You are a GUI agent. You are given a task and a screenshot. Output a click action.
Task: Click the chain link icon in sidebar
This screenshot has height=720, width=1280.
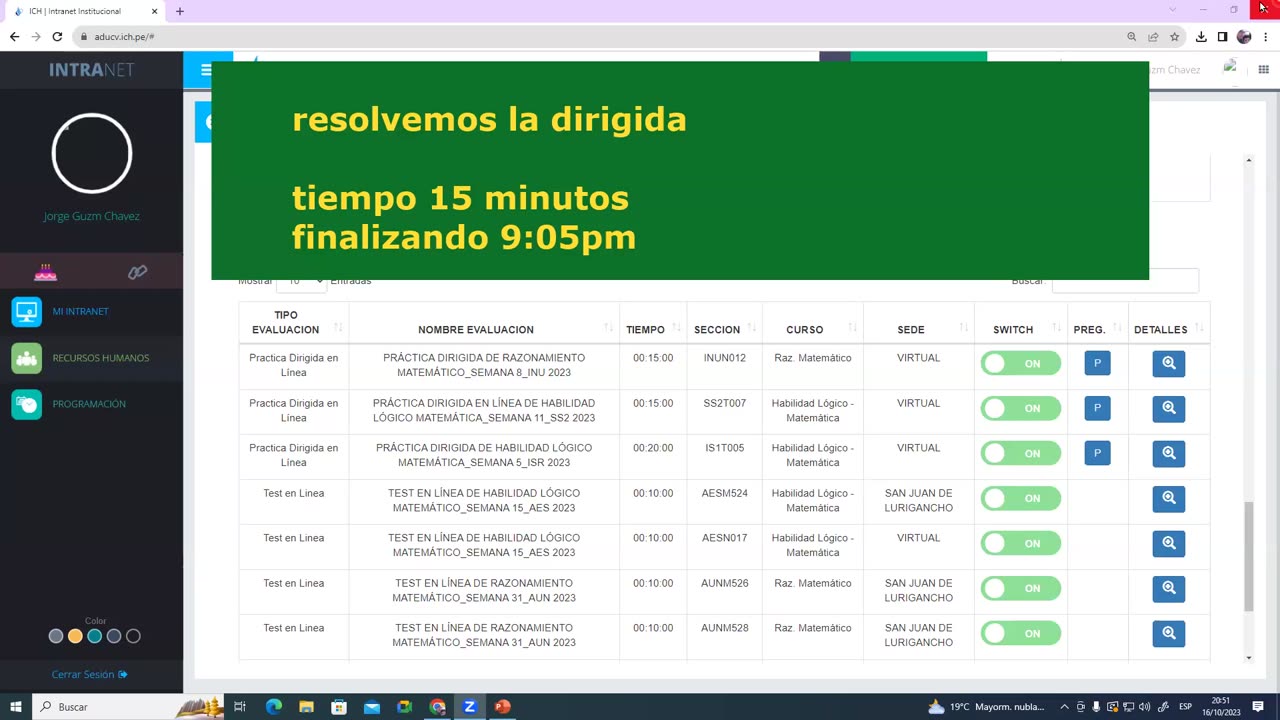pyautogui.click(x=137, y=272)
